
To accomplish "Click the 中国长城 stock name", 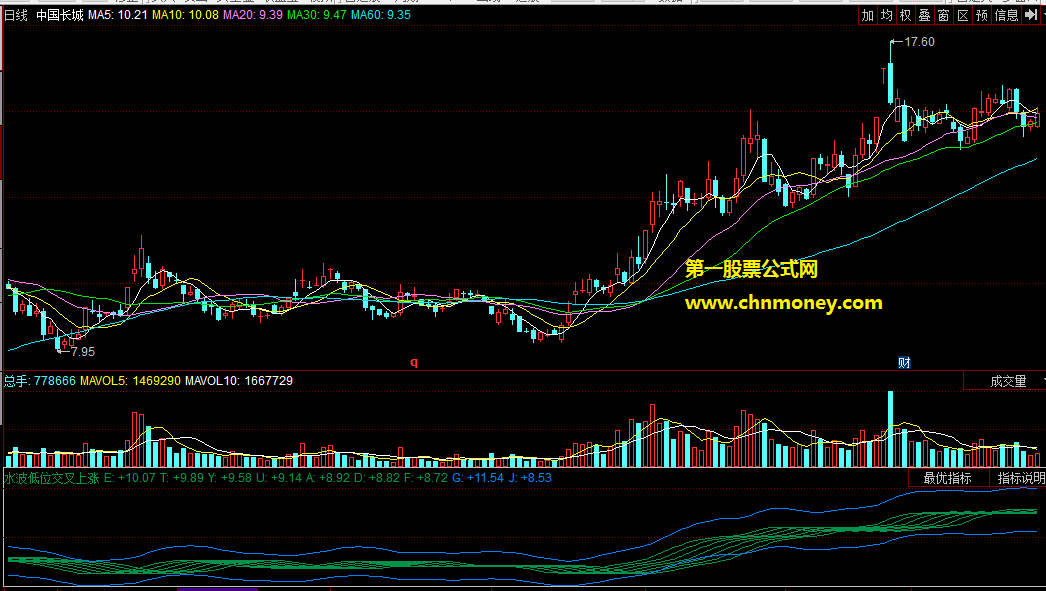I will tap(60, 15).
